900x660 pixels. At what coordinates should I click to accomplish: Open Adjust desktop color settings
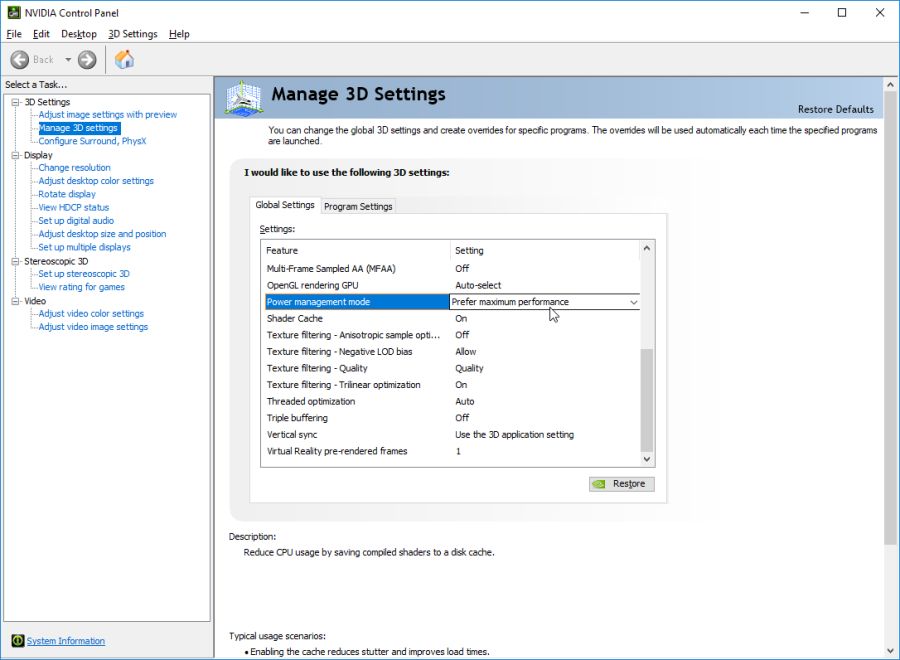tap(96, 181)
